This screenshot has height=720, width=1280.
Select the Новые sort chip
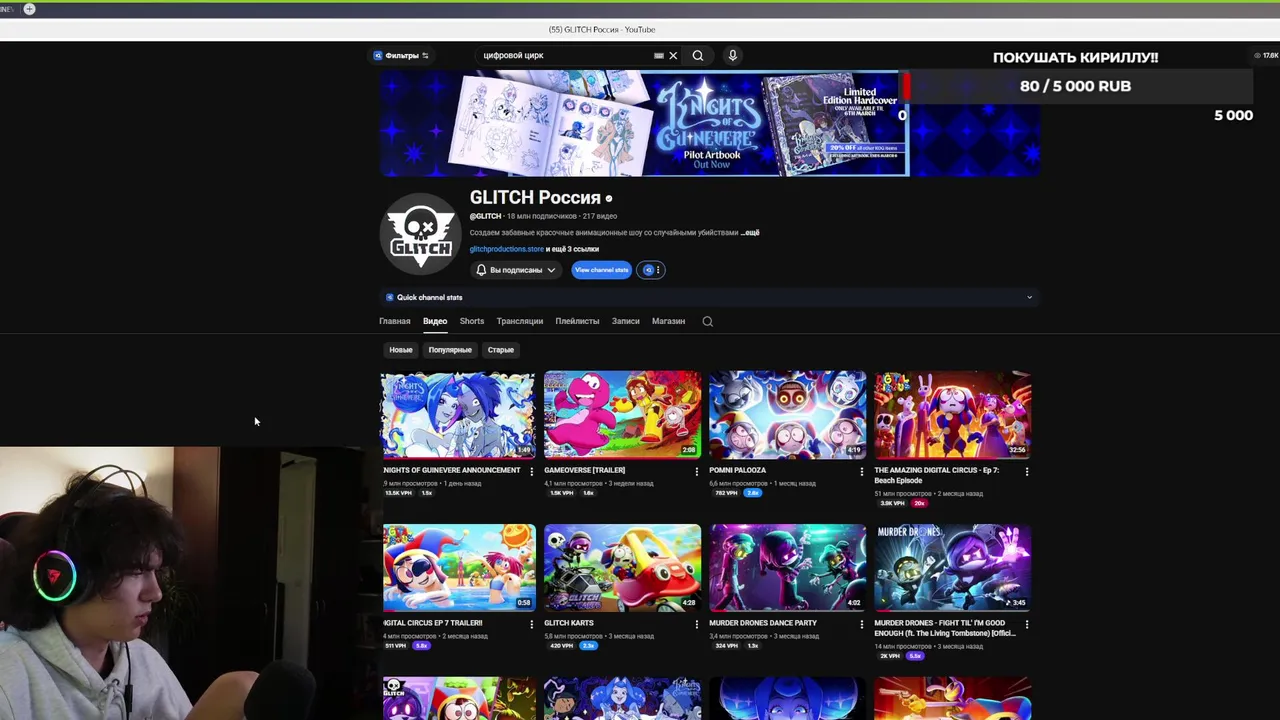[x=401, y=350]
